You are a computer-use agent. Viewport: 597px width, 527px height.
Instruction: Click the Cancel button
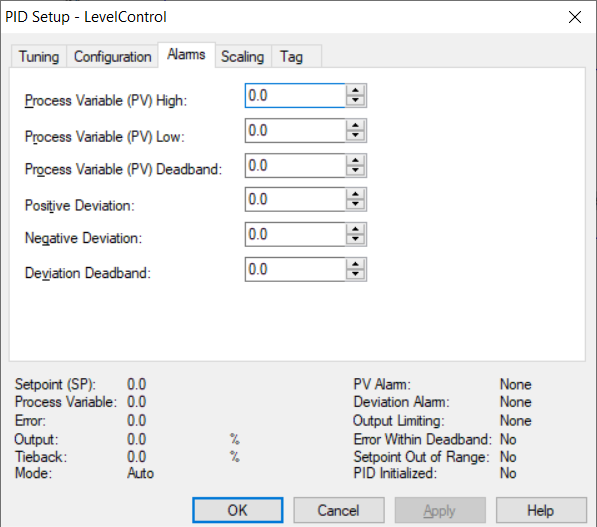click(x=338, y=510)
